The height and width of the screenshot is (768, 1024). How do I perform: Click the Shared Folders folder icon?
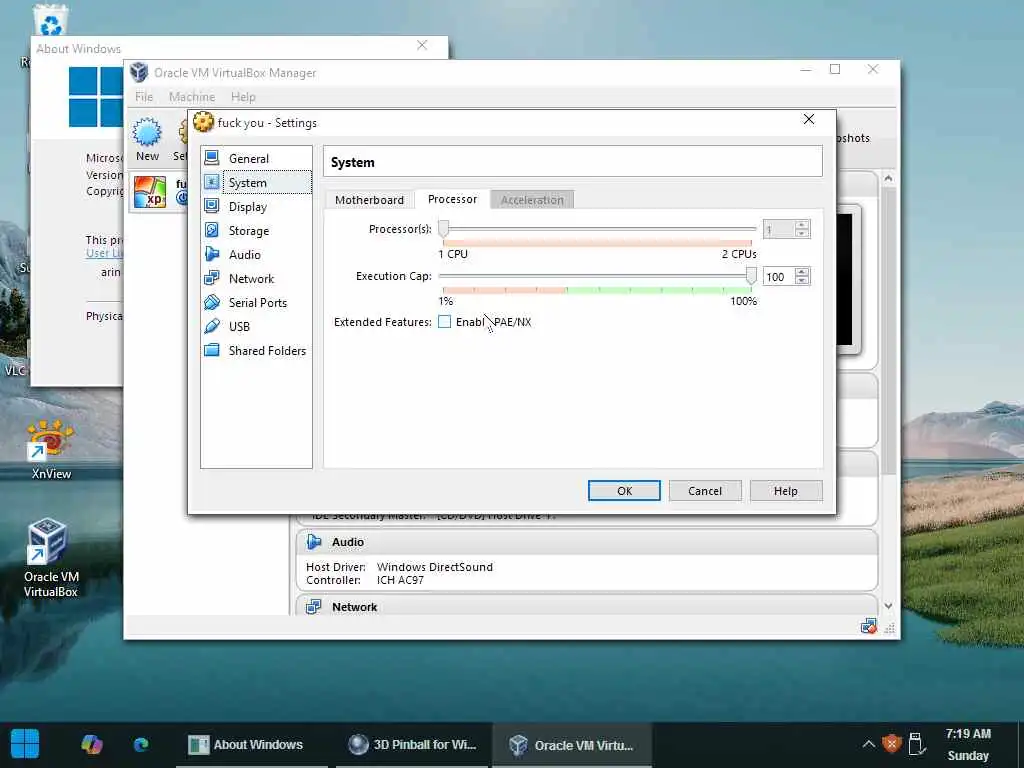(x=212, y=350)
